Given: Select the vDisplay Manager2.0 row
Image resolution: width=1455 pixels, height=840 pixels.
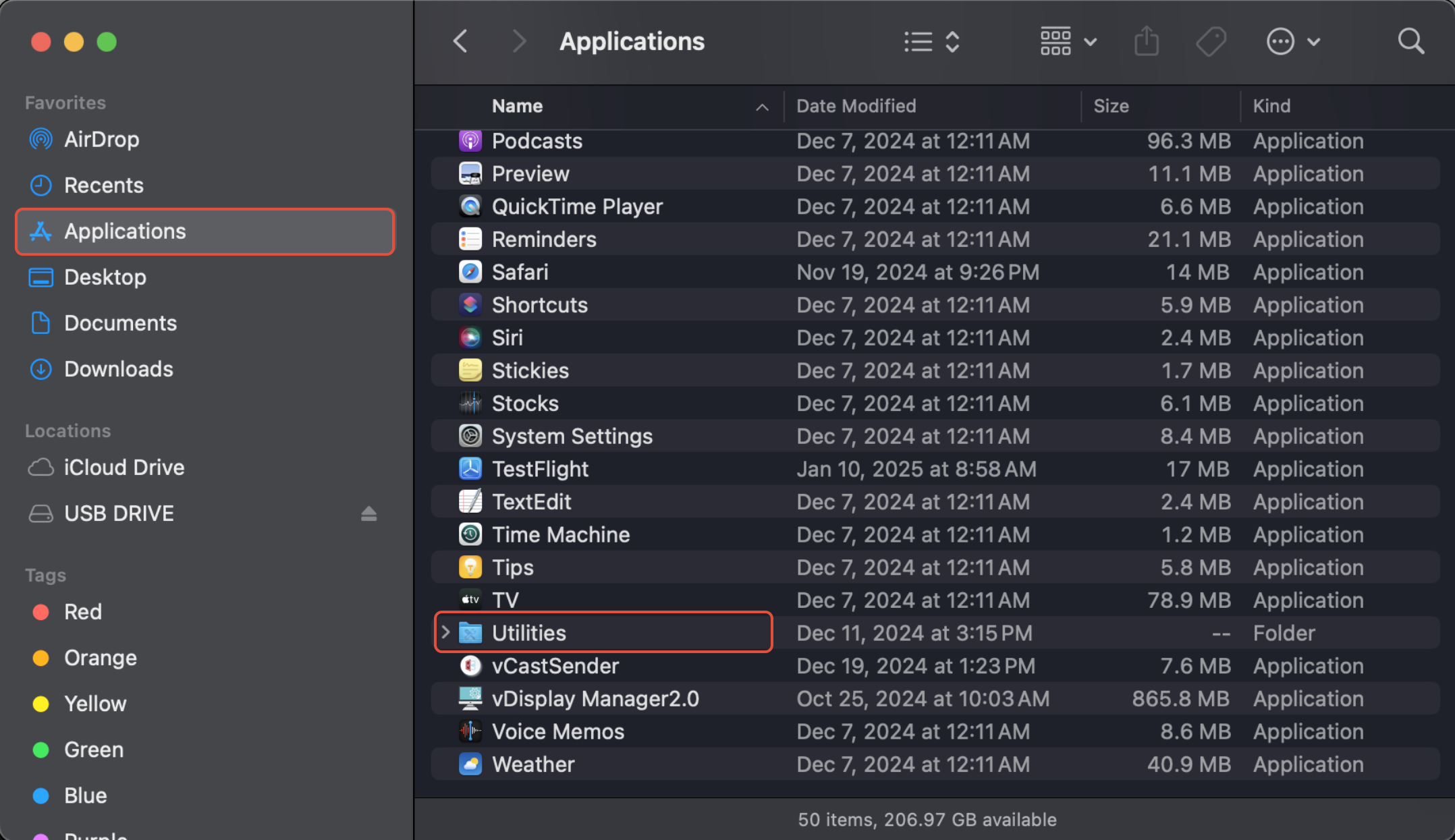Looking at the screenshot, I should click(595, 699).
